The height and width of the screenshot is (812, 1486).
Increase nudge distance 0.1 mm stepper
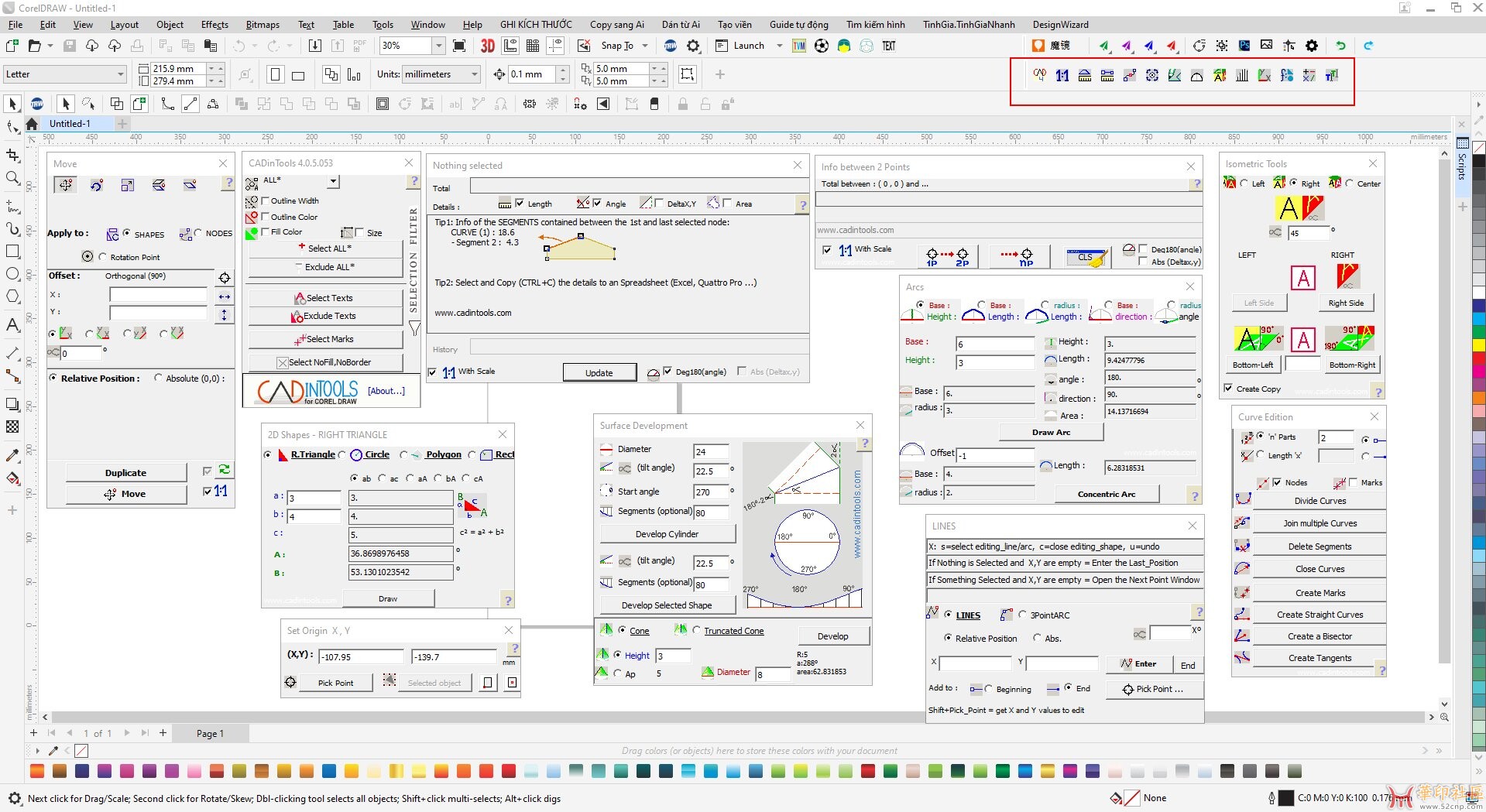click(563, 70)
